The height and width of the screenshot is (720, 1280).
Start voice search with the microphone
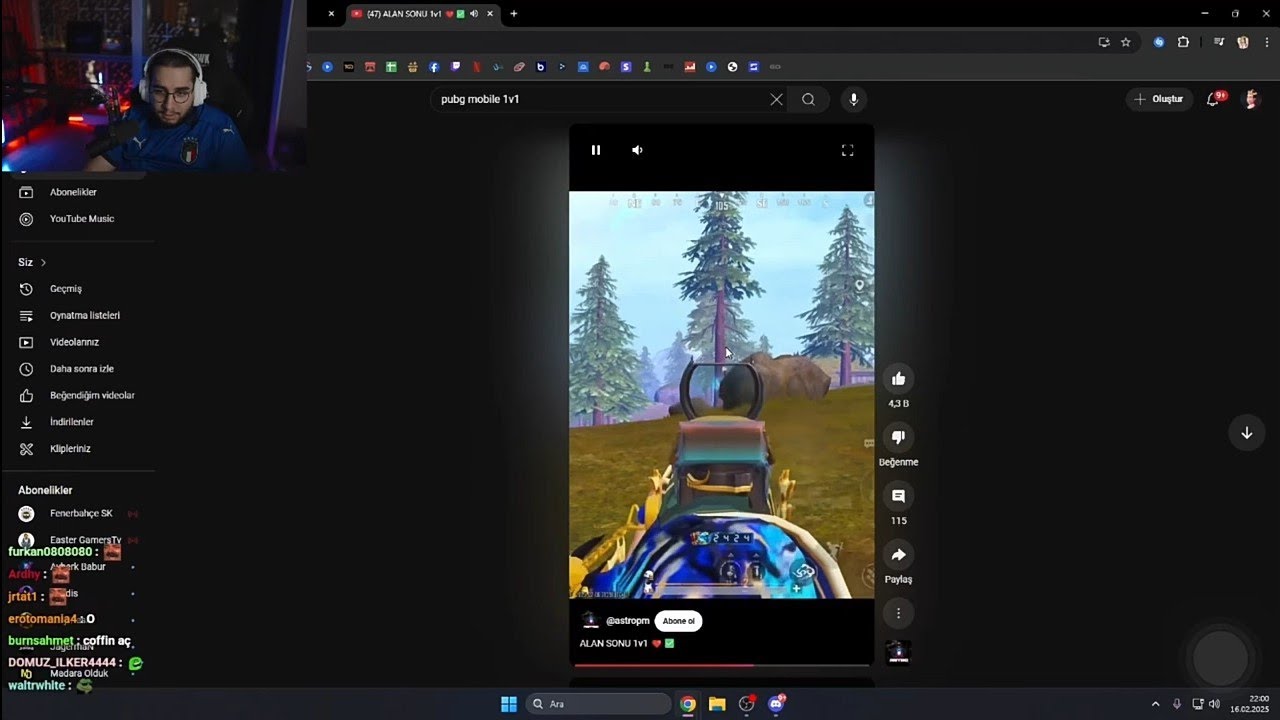point(853,99)
